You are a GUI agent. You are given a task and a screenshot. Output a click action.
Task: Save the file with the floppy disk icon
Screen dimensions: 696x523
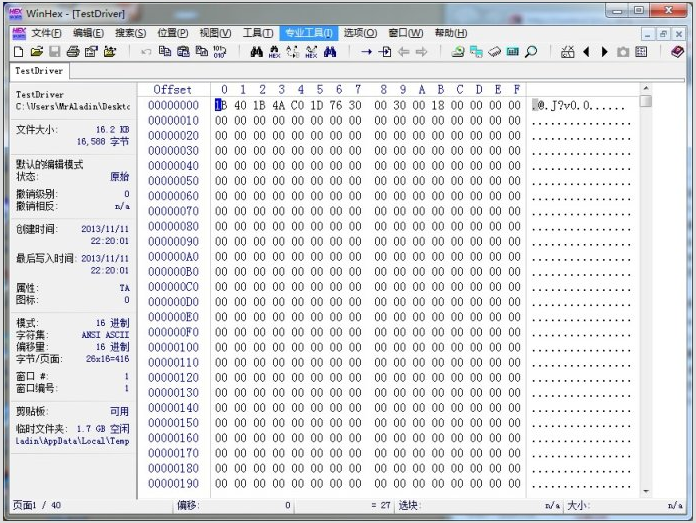pos(55,52)
